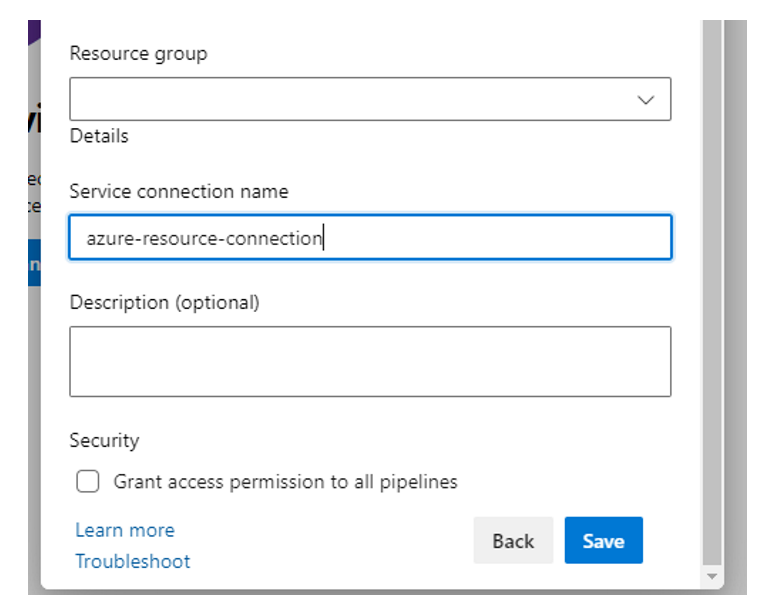Expand the Resource group dropdown chevron
Screen dimensions: 760x606
pos(646,100)
